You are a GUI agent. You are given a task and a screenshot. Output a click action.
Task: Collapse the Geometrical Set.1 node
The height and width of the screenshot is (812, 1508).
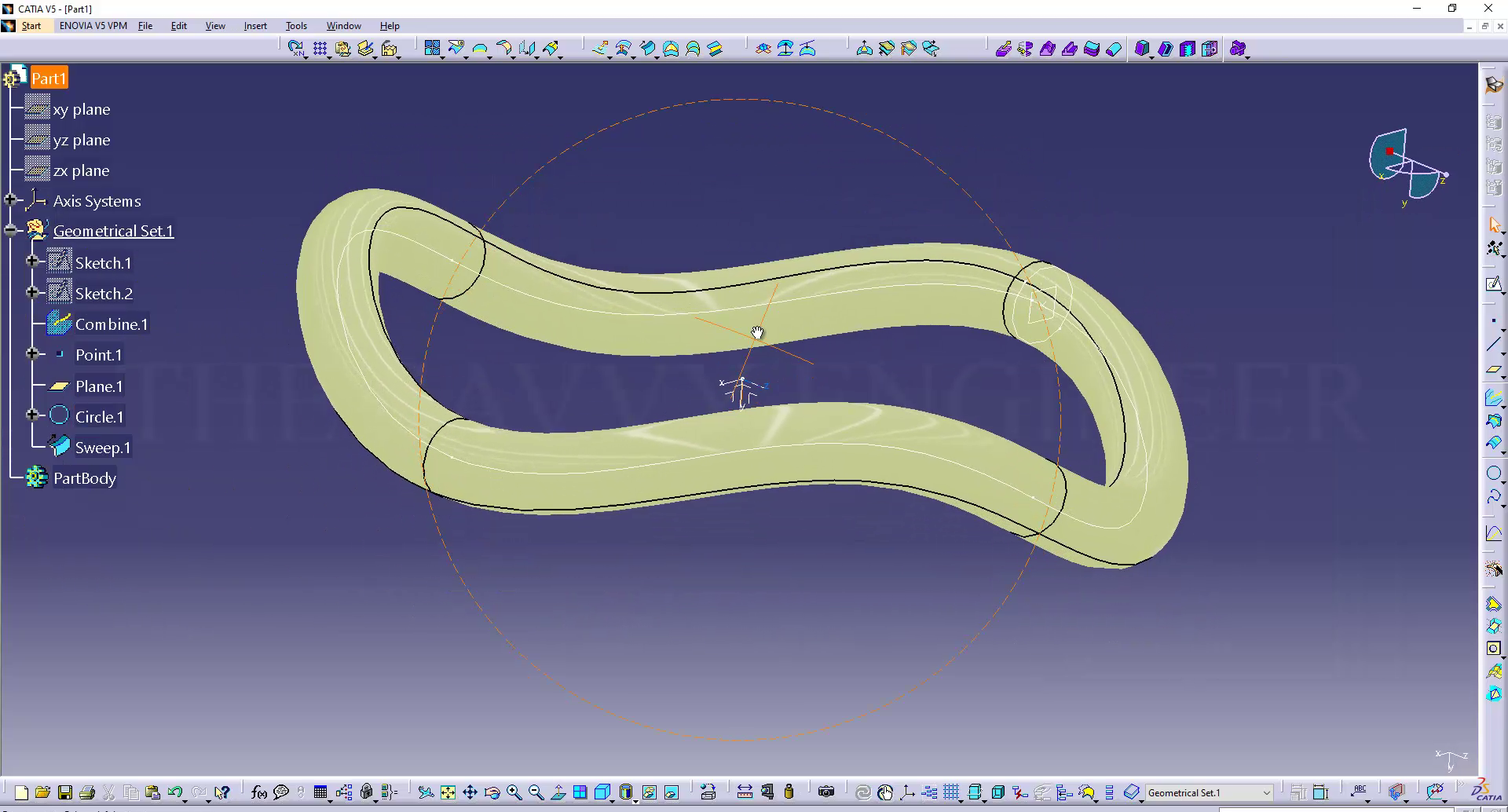click(x=11, y=230)
